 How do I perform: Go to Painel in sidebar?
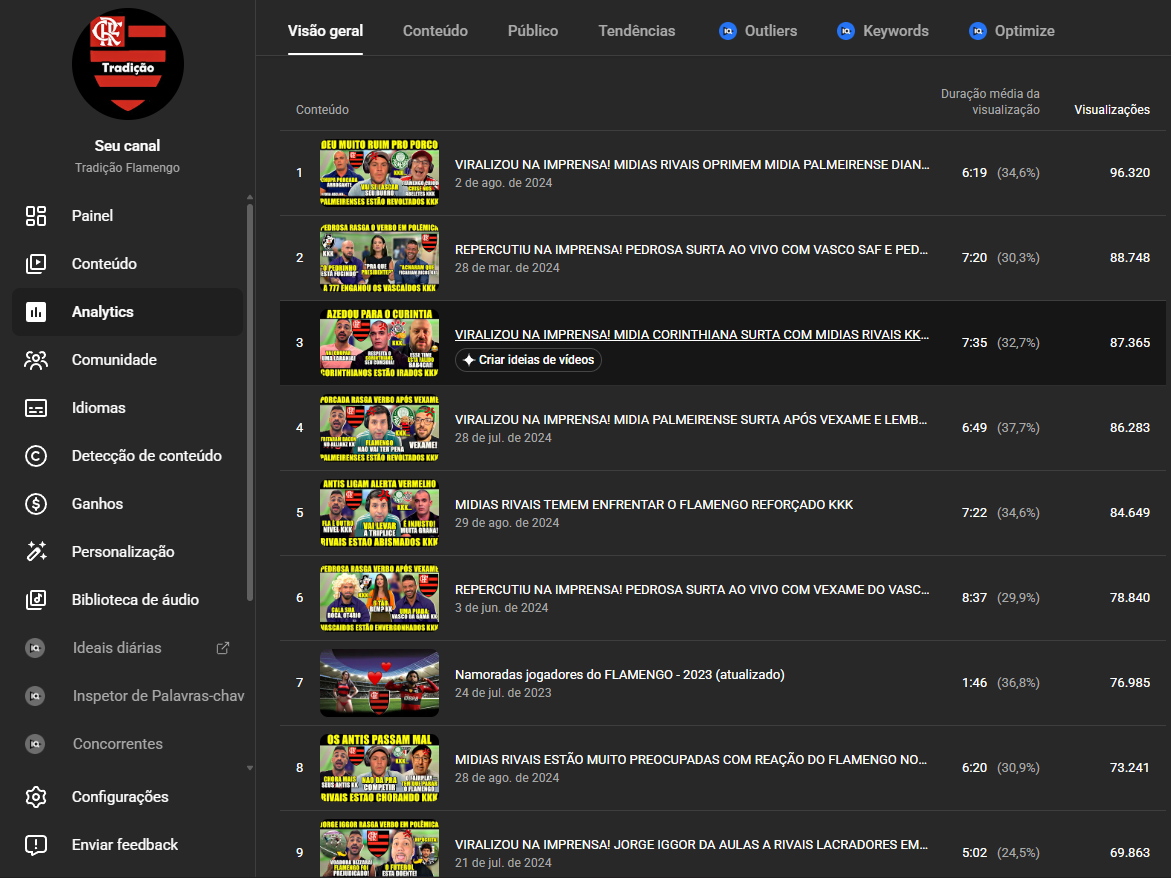[128, 216]
